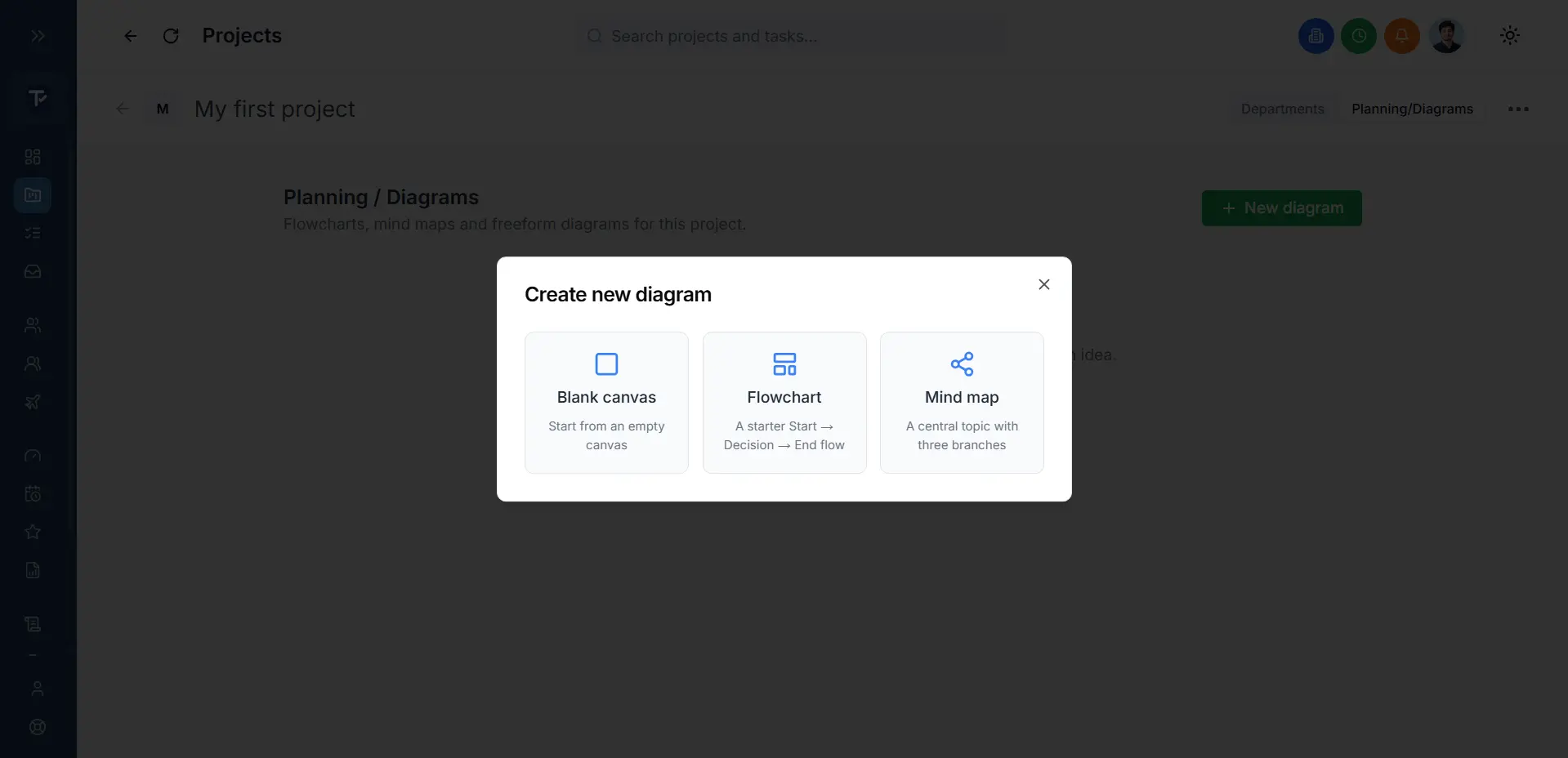Click the app logo in sidebar

38,98
